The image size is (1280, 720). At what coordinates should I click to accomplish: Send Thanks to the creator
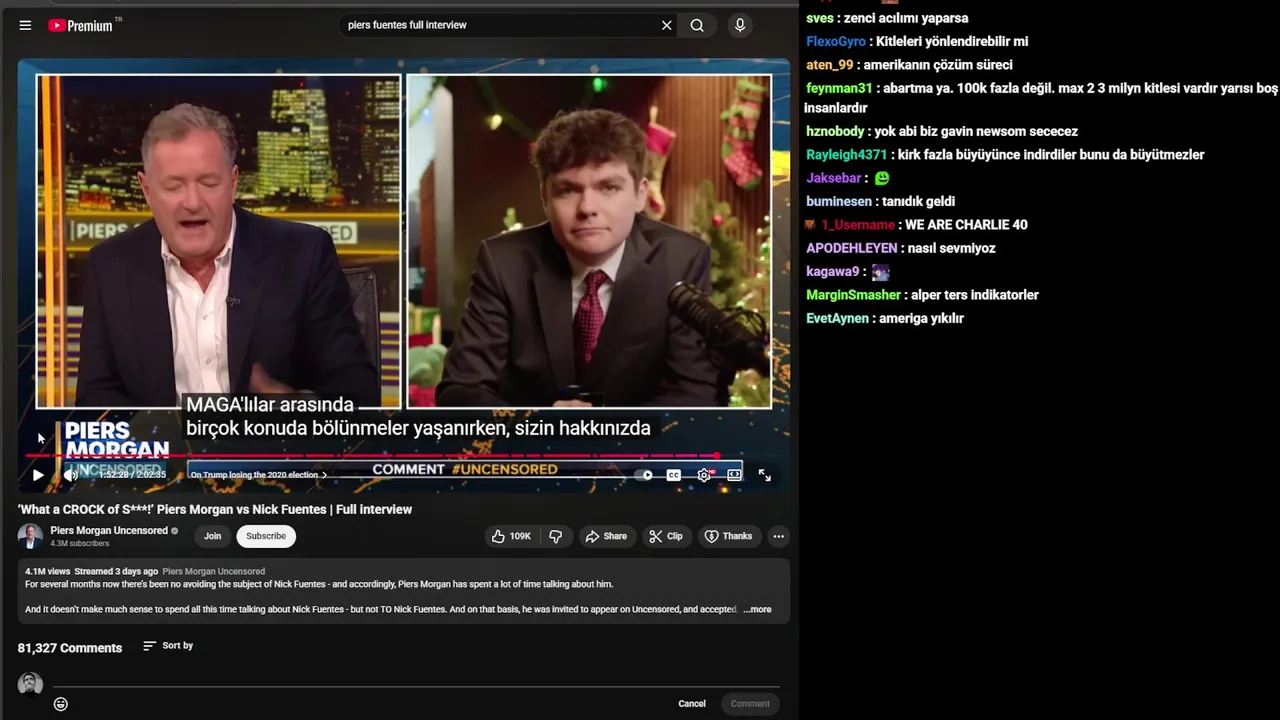point(728,536)
